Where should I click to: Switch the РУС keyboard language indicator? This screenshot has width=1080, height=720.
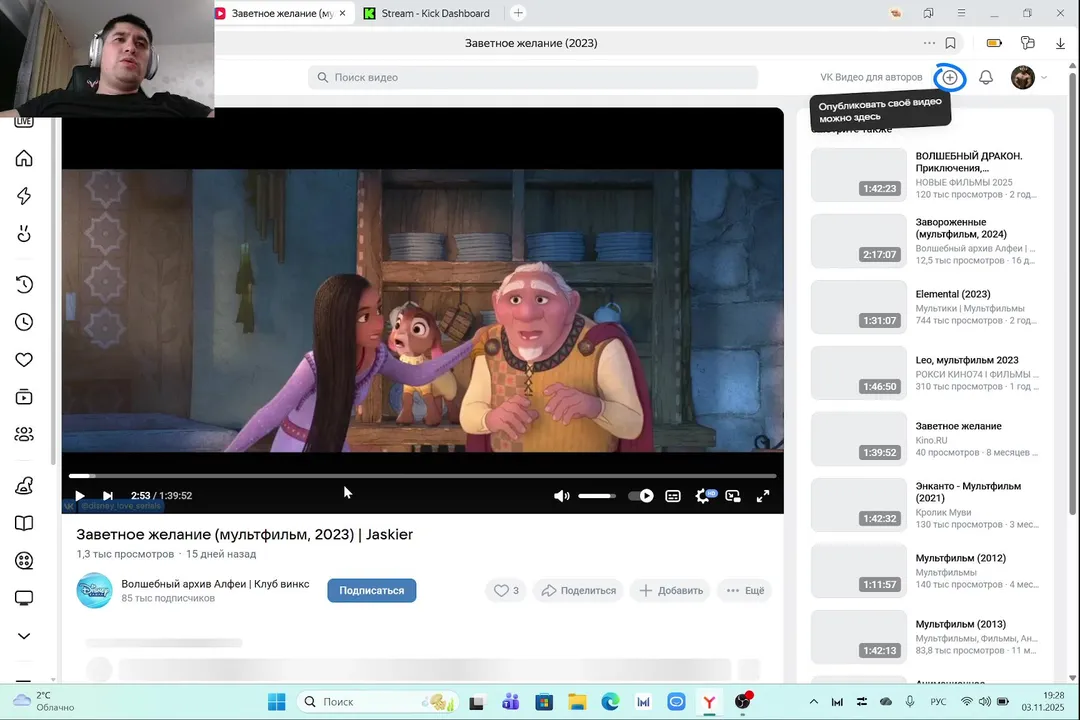click(x=938, y=701)
